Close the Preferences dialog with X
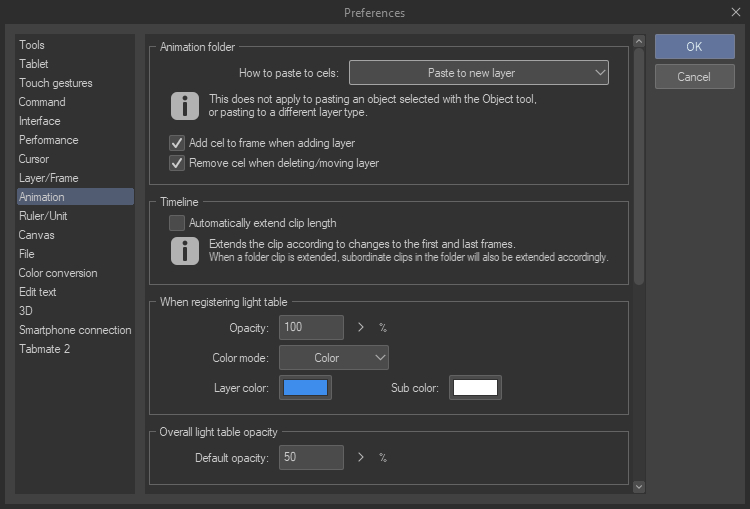 [735, 12]
